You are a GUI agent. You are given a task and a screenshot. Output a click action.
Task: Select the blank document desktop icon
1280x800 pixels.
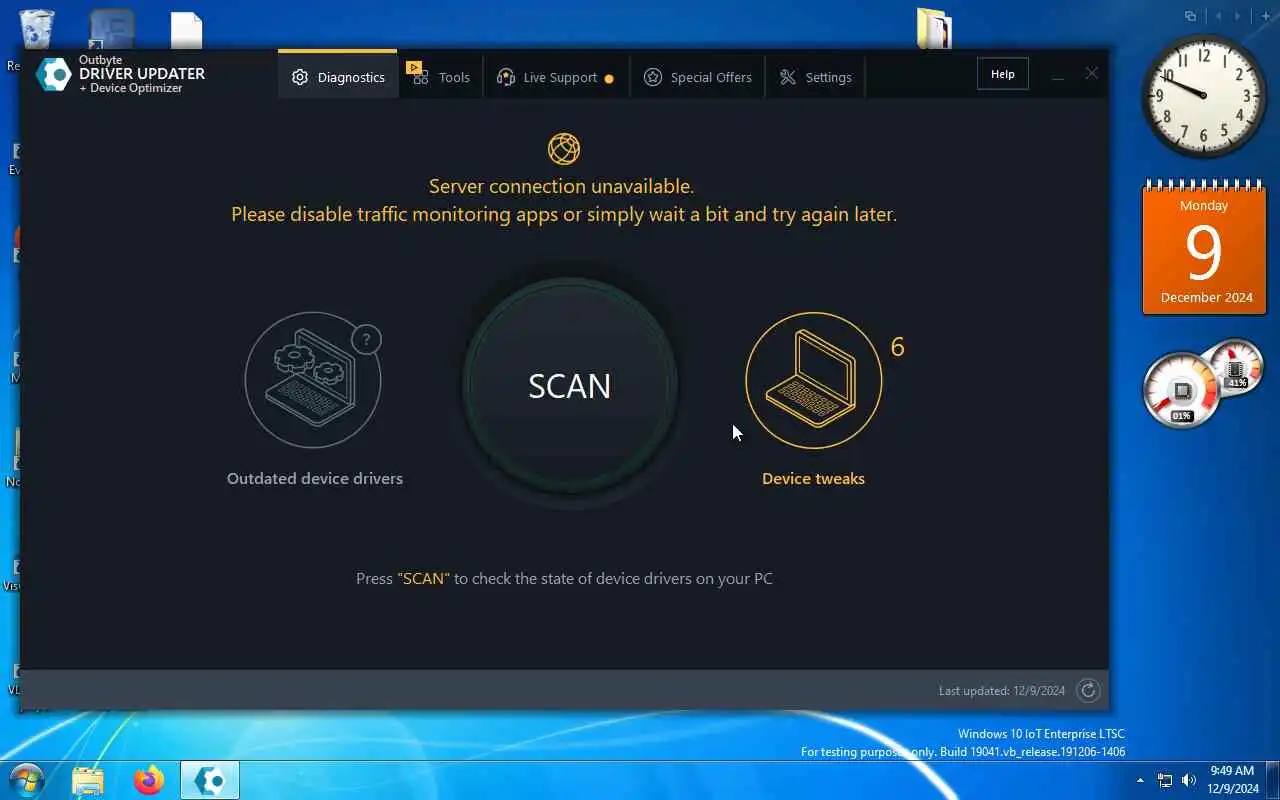(187, 30)
